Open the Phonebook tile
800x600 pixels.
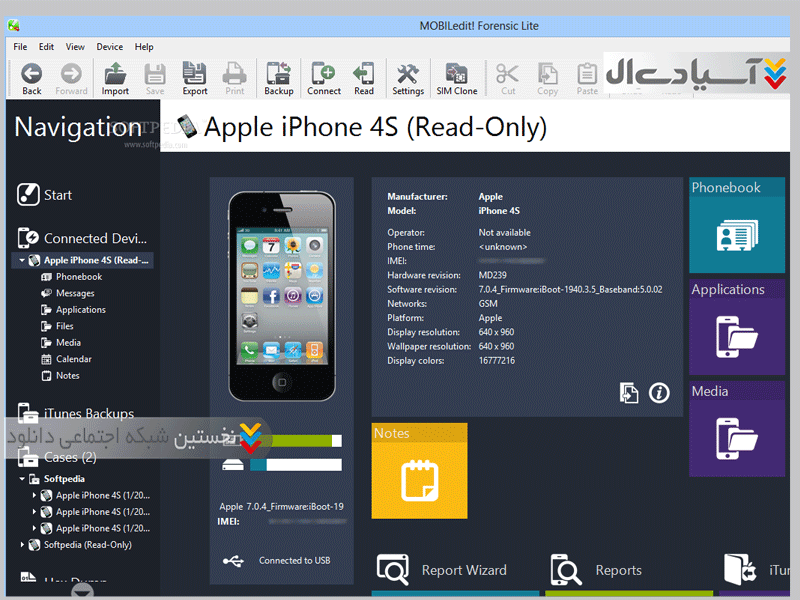pyautogui.click(x=737, y=228)
